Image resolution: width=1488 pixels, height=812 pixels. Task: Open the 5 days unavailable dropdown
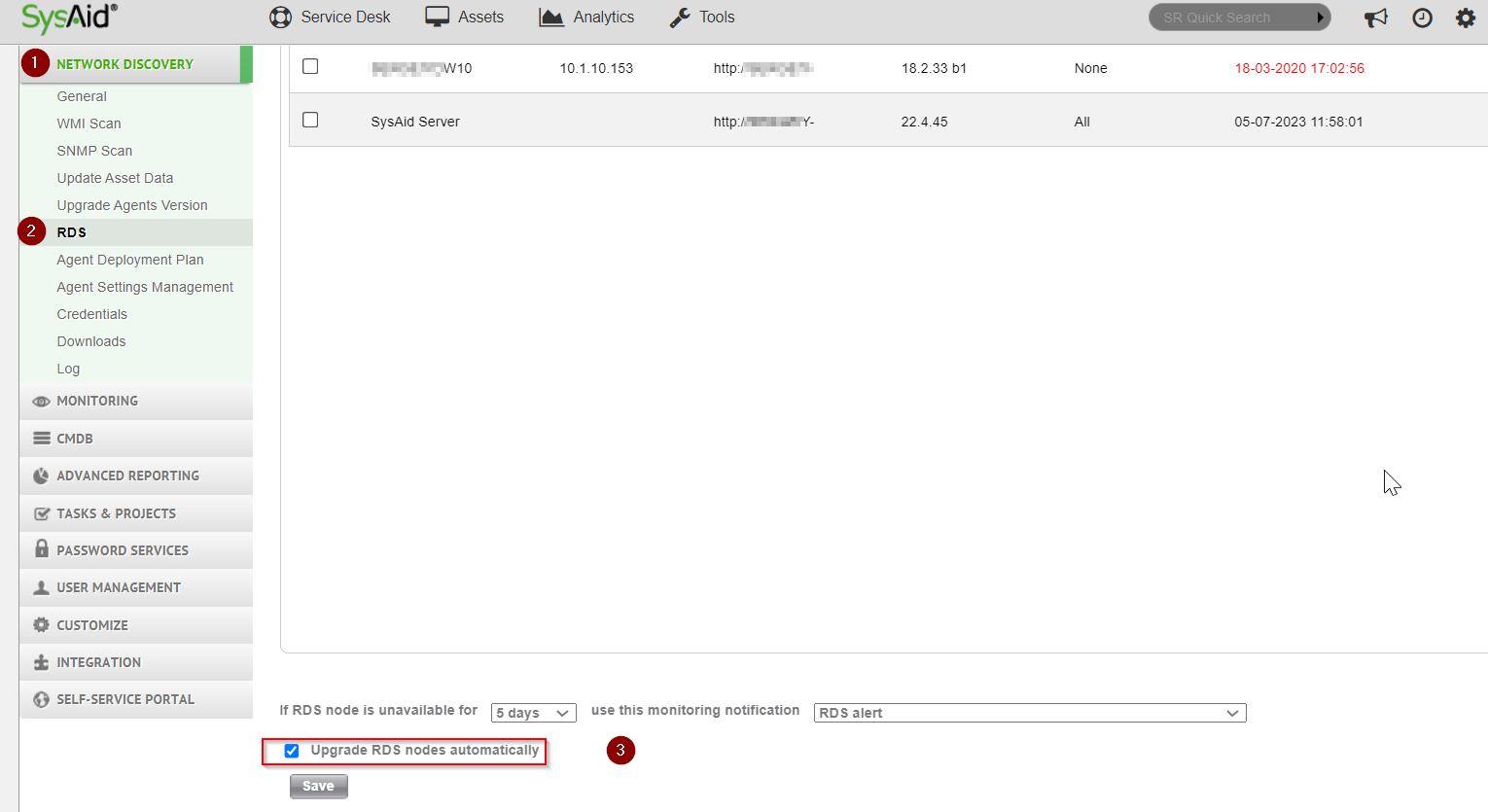(x=534, y=713)
